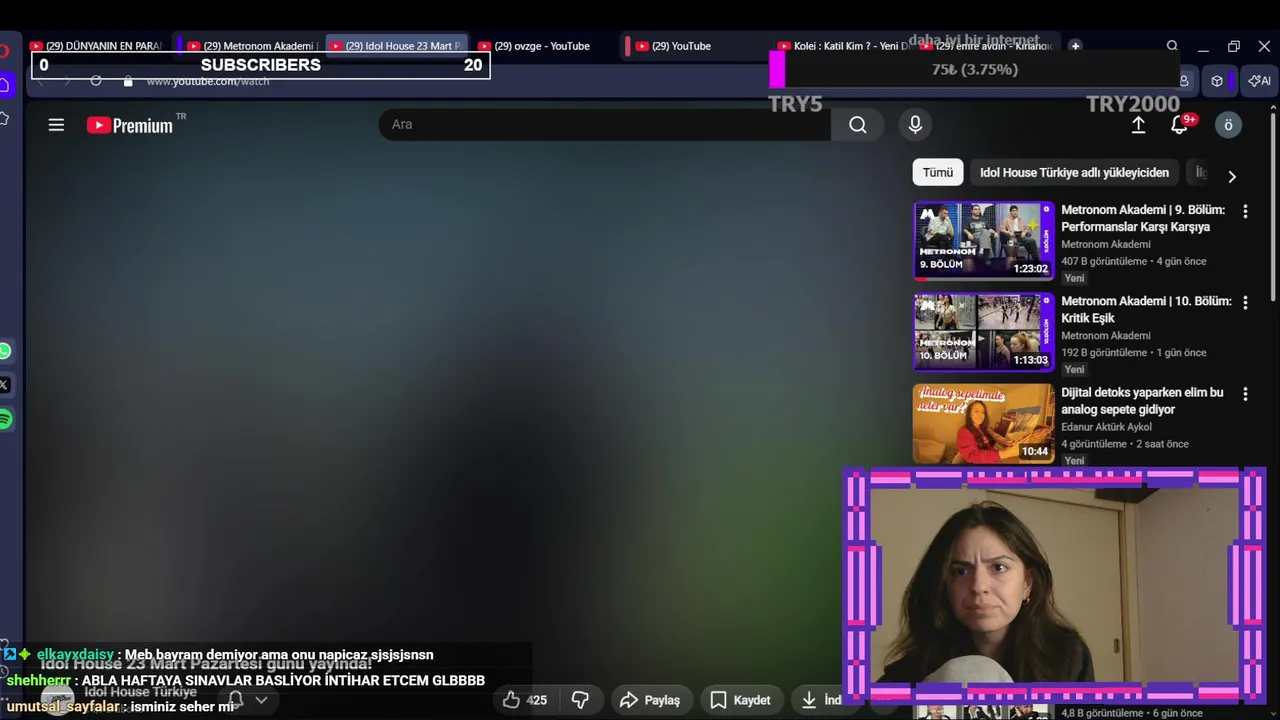Click the Idol House 23 Mart video title

coord(206,664)
